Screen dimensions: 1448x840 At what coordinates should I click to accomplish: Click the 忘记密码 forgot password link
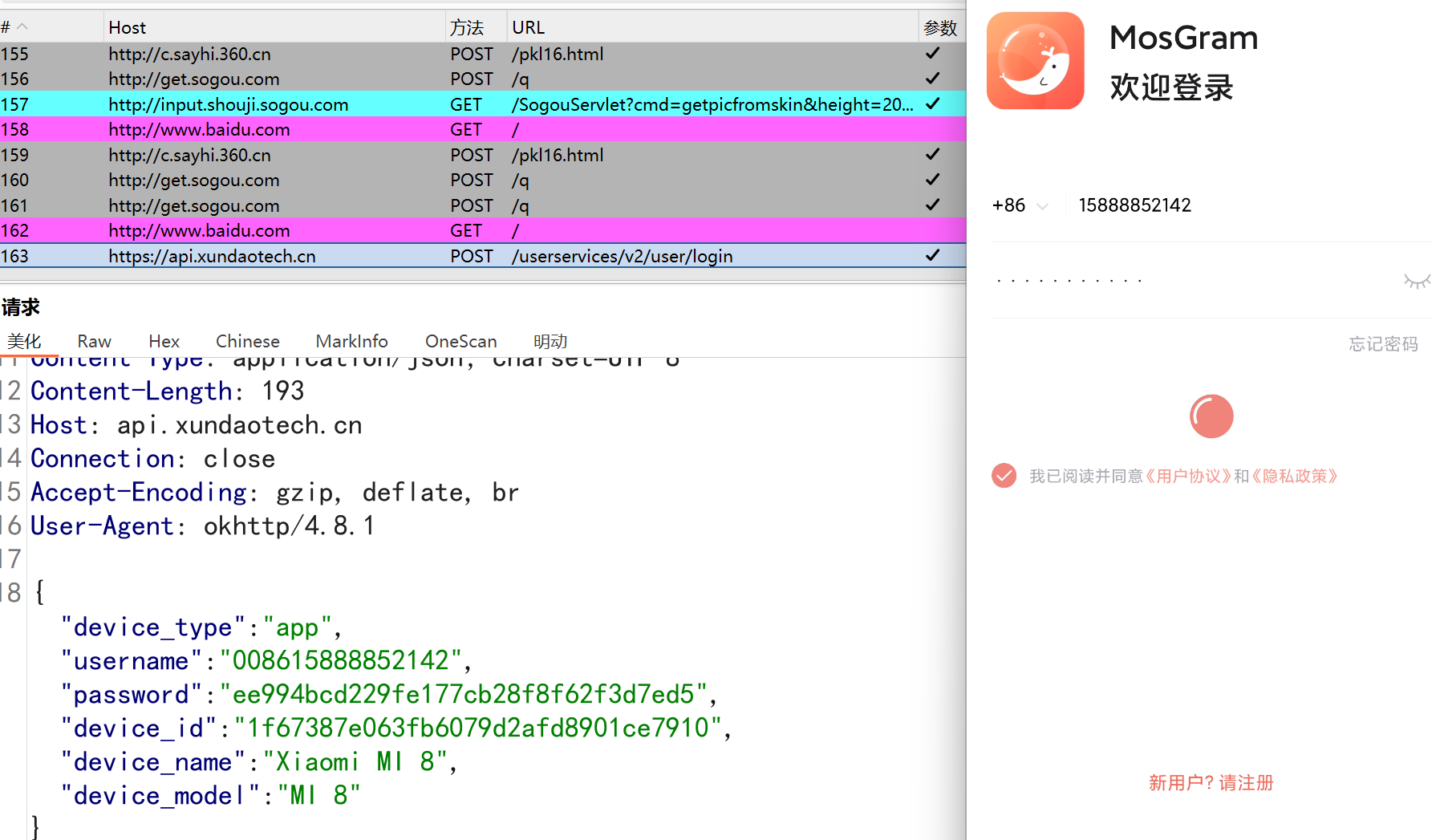coord(1383,344)
